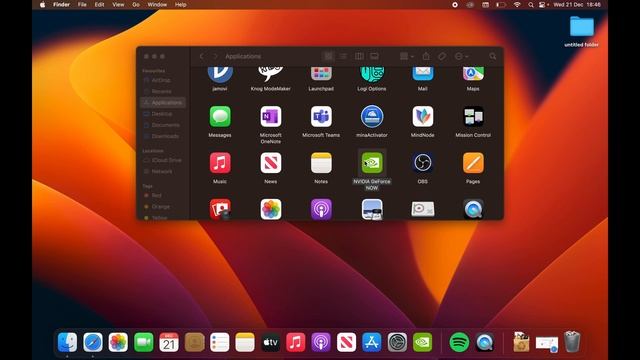Open the Finder window search
640x360 pixels.
(493, 56)
